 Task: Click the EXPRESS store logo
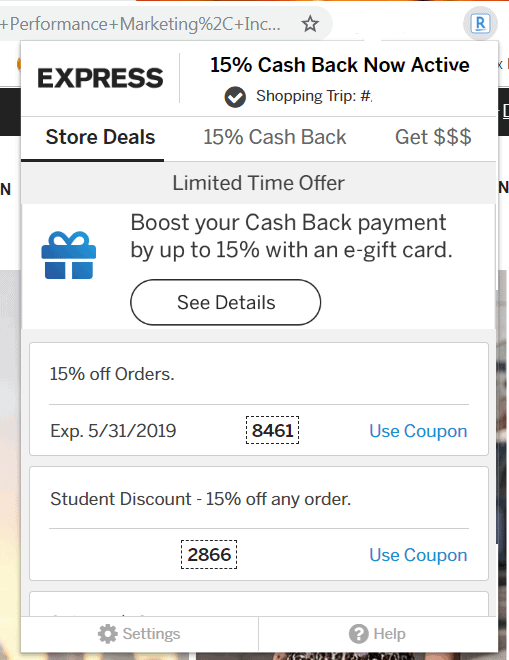[100, 78]
